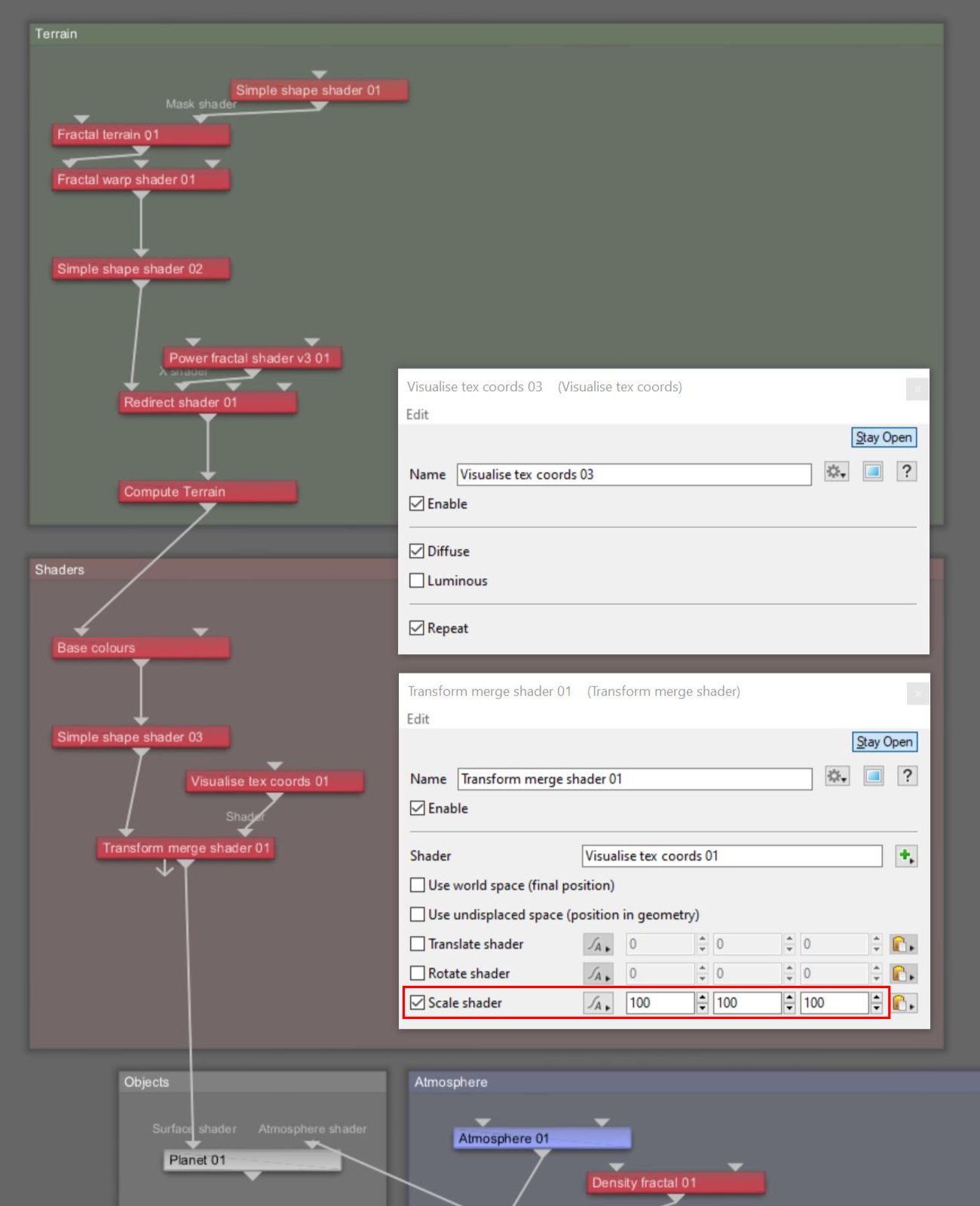Click Stay Open in Transform merge shader panel

pyautogui.click(x=884, y=742)
